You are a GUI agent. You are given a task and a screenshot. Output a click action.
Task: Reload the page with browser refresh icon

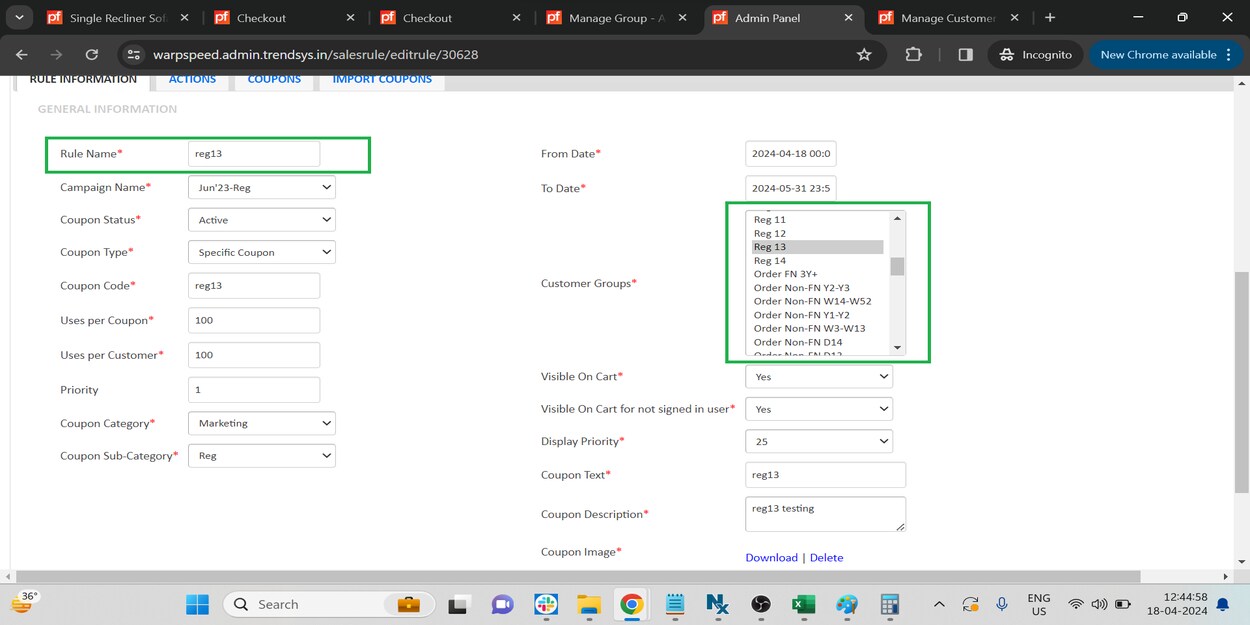pos(92,55)
